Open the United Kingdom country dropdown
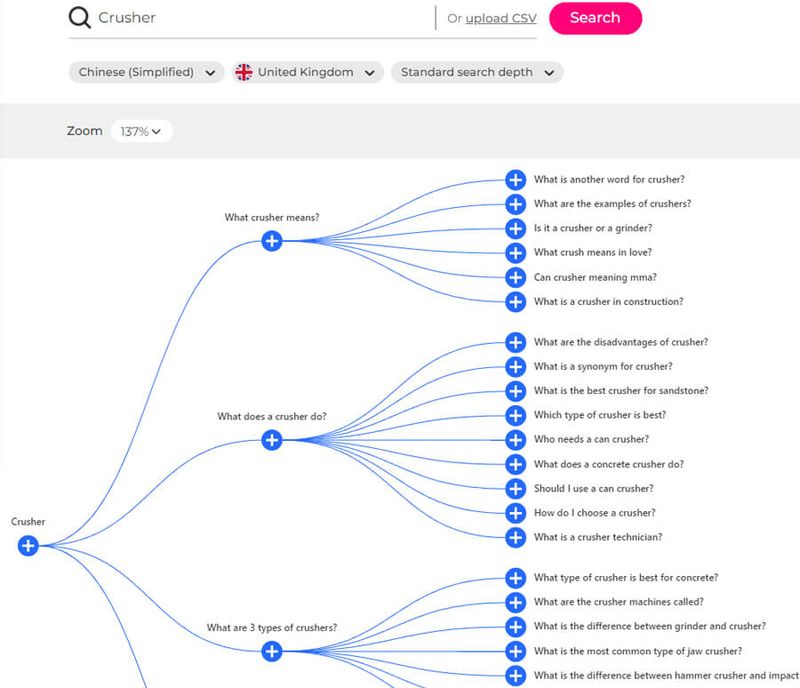The image size is (800, 688). (x=308, y=72)
